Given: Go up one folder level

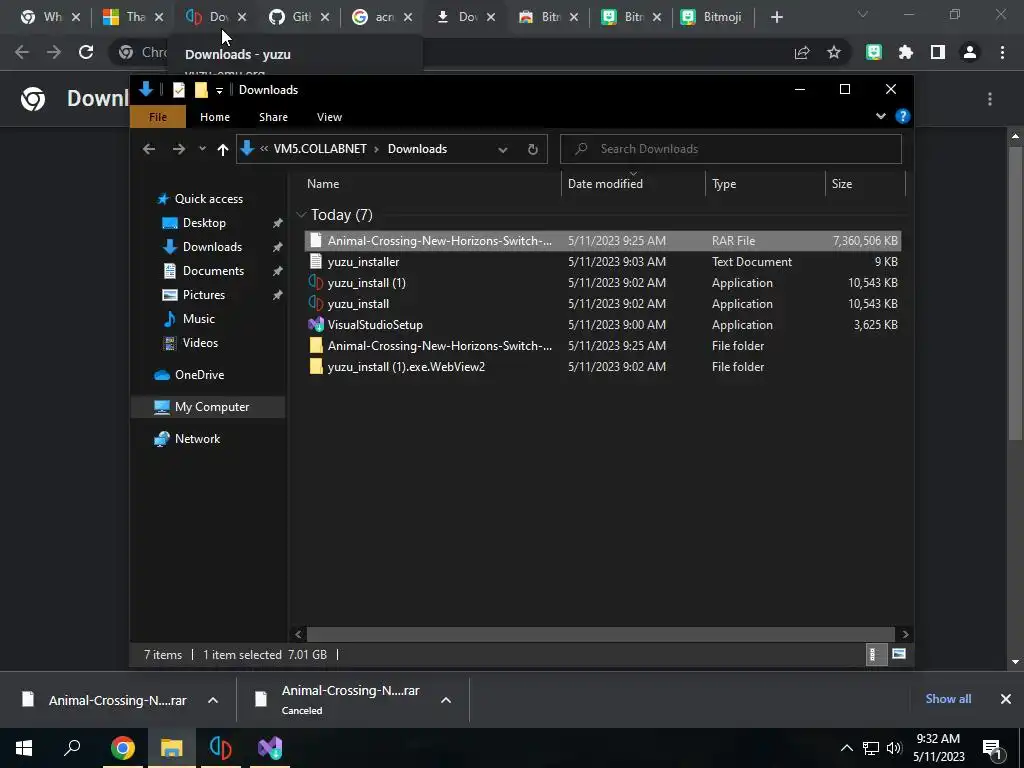Looking at the screenshot, I should pos(223,149).
